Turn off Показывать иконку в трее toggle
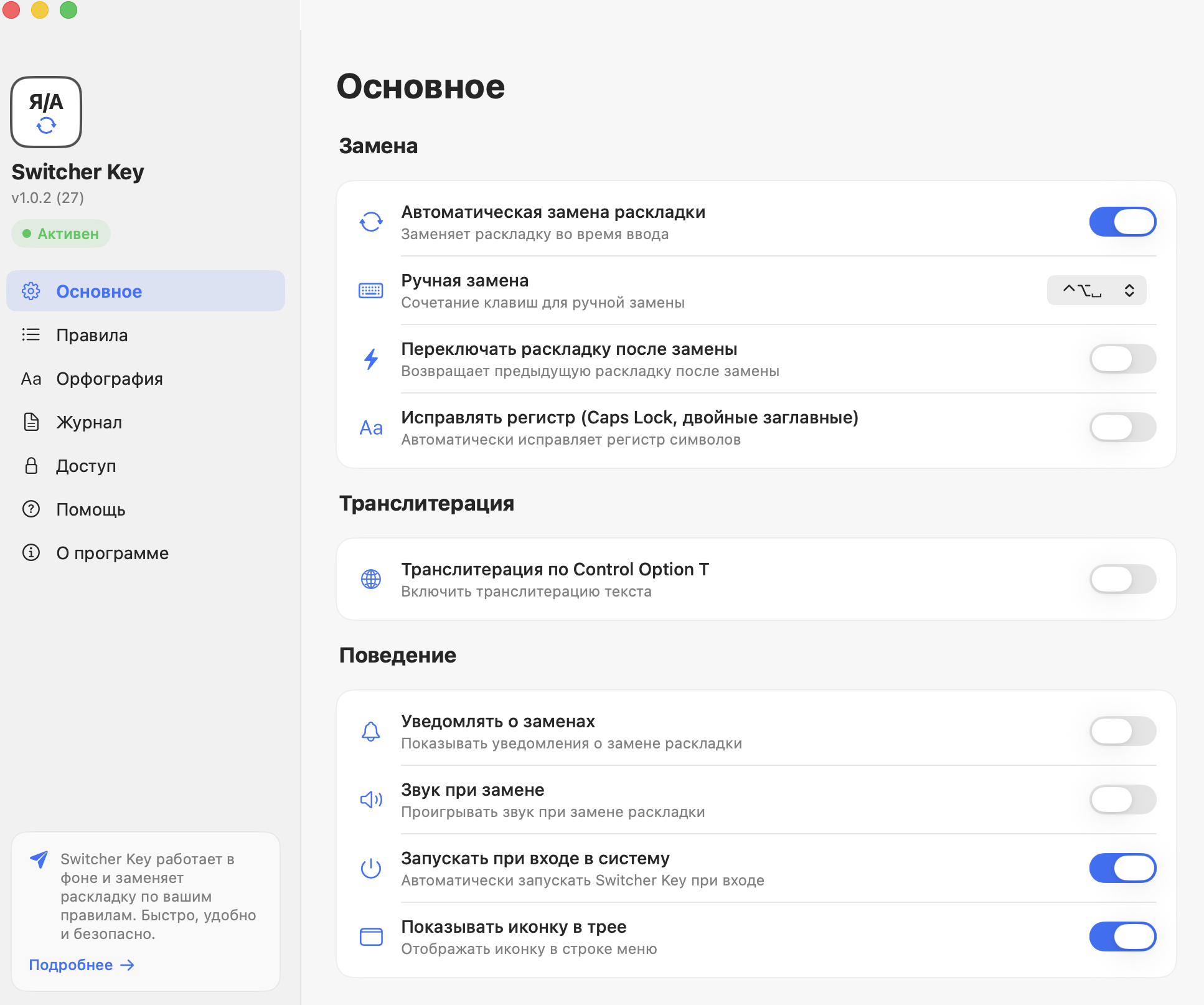 click(1122, 937)
